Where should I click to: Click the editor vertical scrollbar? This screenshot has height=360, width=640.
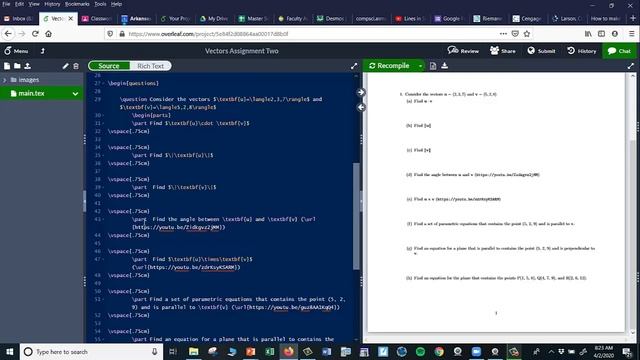(356, 216)
